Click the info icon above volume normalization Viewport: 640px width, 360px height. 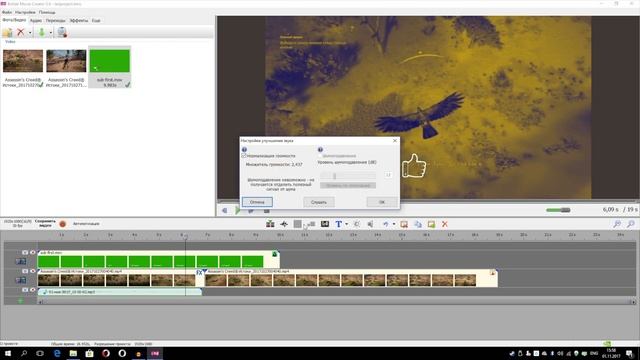click(244, 150)
